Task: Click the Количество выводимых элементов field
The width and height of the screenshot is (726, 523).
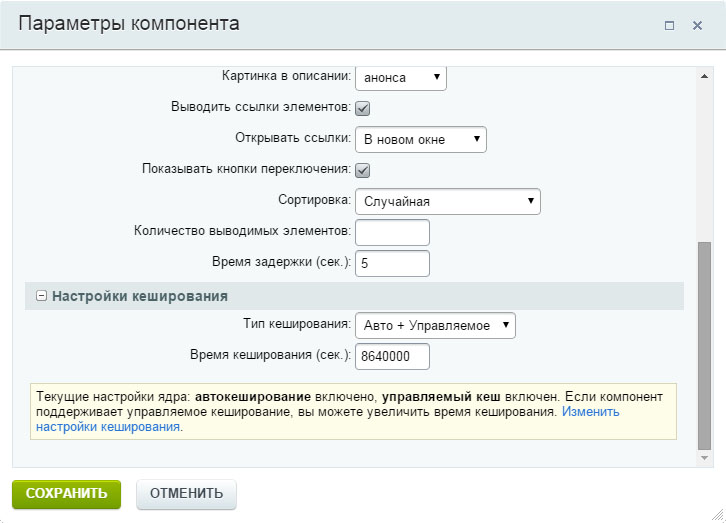Action: (x=392, y=232)
